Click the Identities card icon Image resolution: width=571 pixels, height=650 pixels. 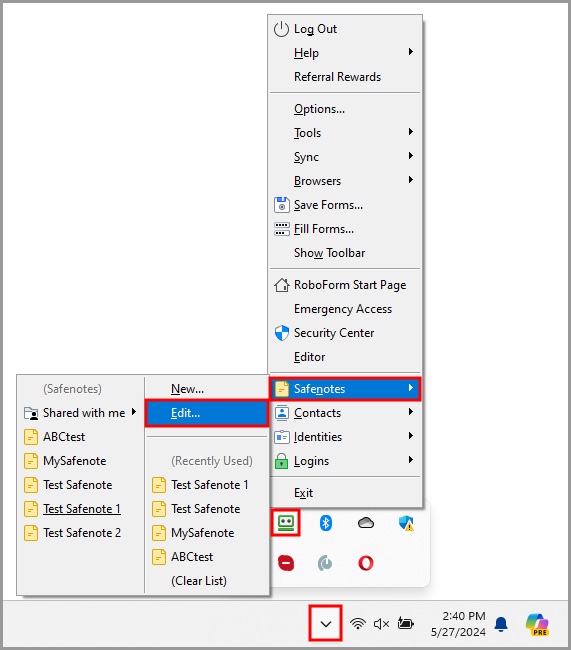(x=282, y=437)
